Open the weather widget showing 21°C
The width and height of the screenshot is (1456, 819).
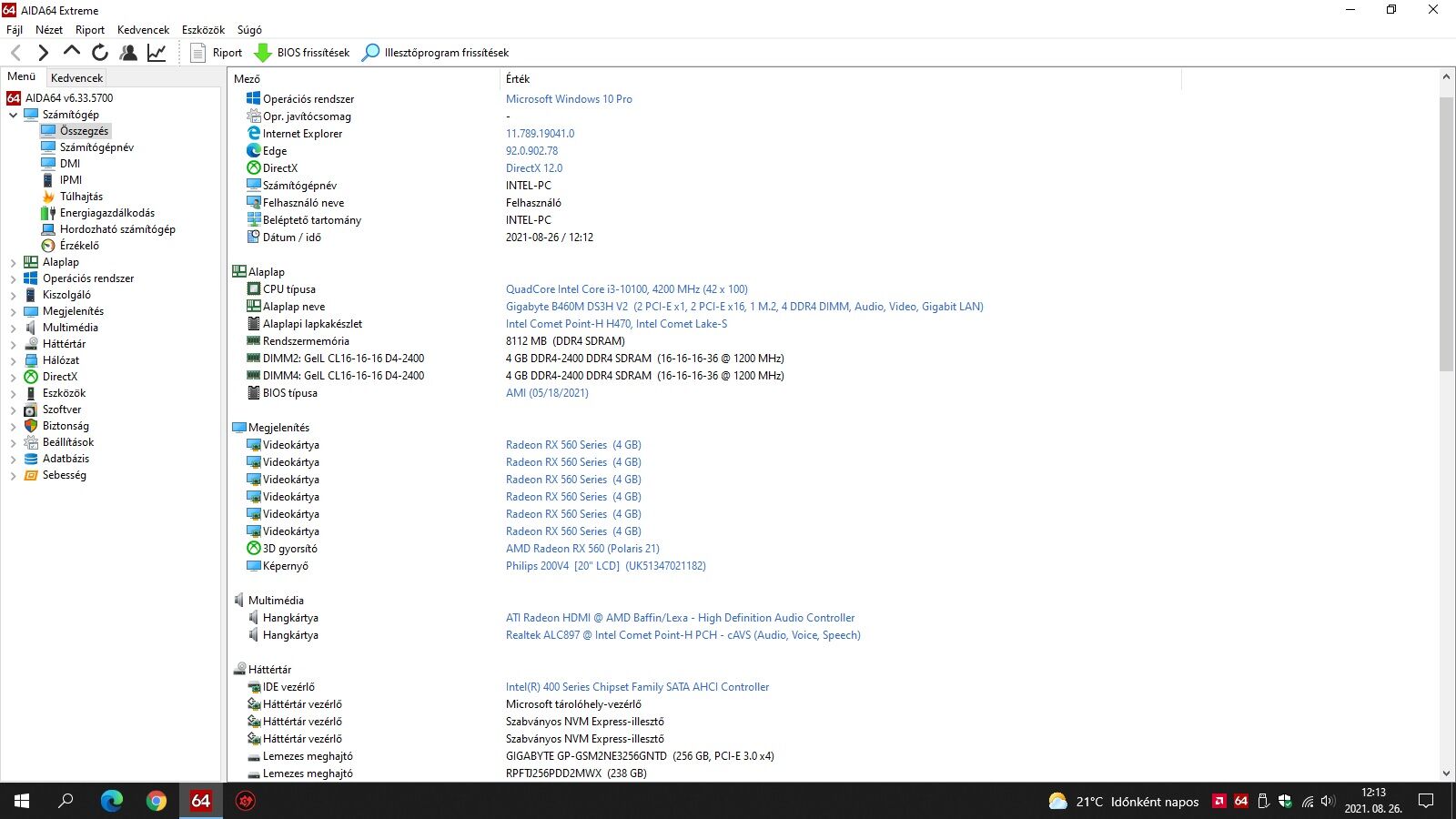click(x=1123, y=802)
